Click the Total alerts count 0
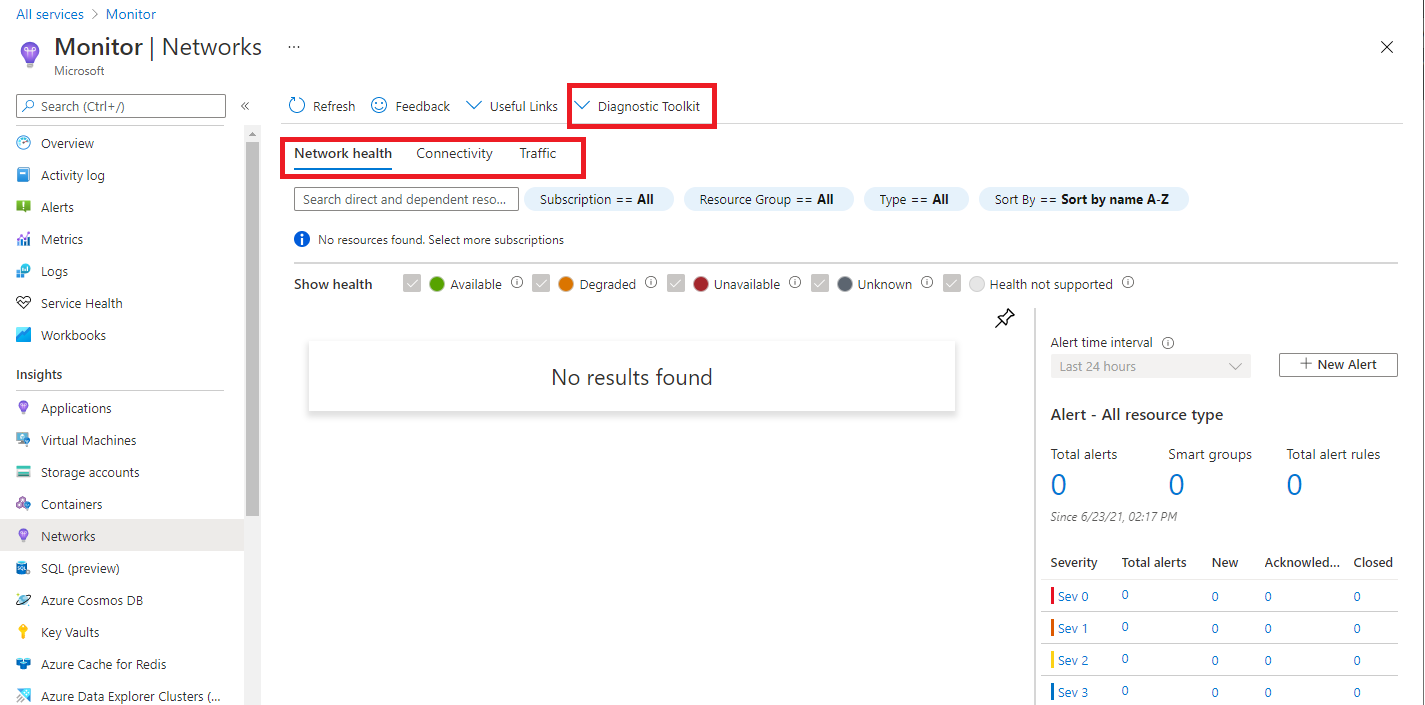Image resolution: width=1425 pixels, height=705 pixels. [1059, 485]
